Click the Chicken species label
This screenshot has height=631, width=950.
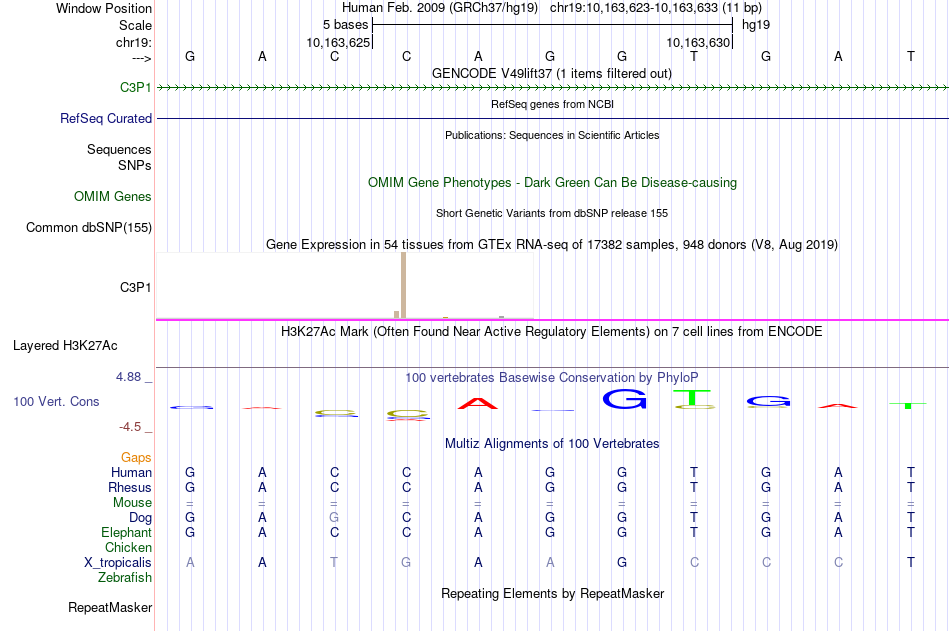tap(128, 547)
